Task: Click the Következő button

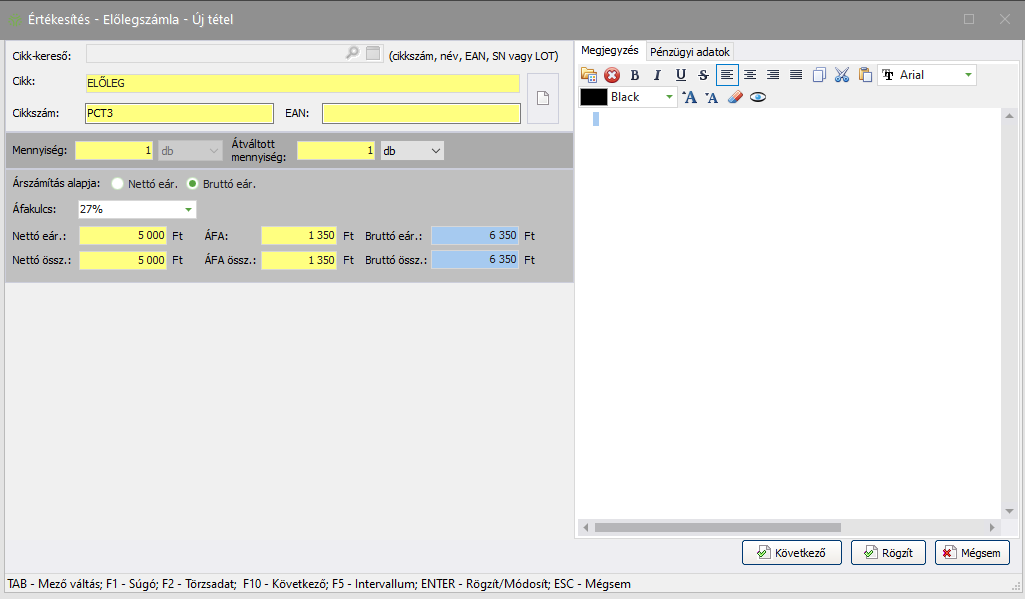Action: pos(792,552)
